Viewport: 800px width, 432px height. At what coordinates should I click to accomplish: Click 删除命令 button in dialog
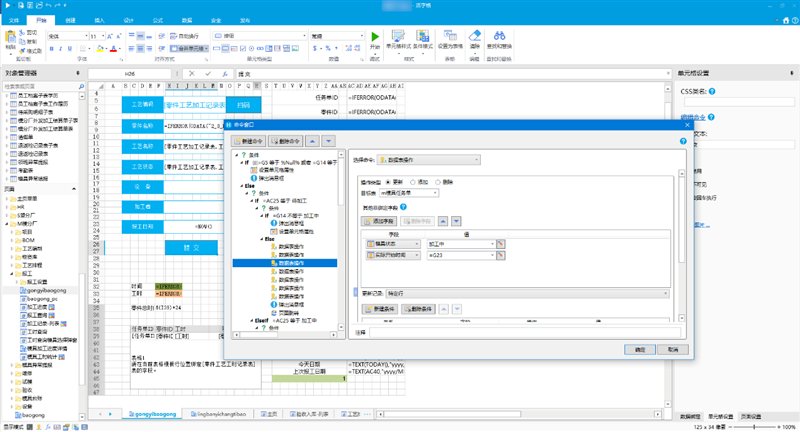coord(286,141)
